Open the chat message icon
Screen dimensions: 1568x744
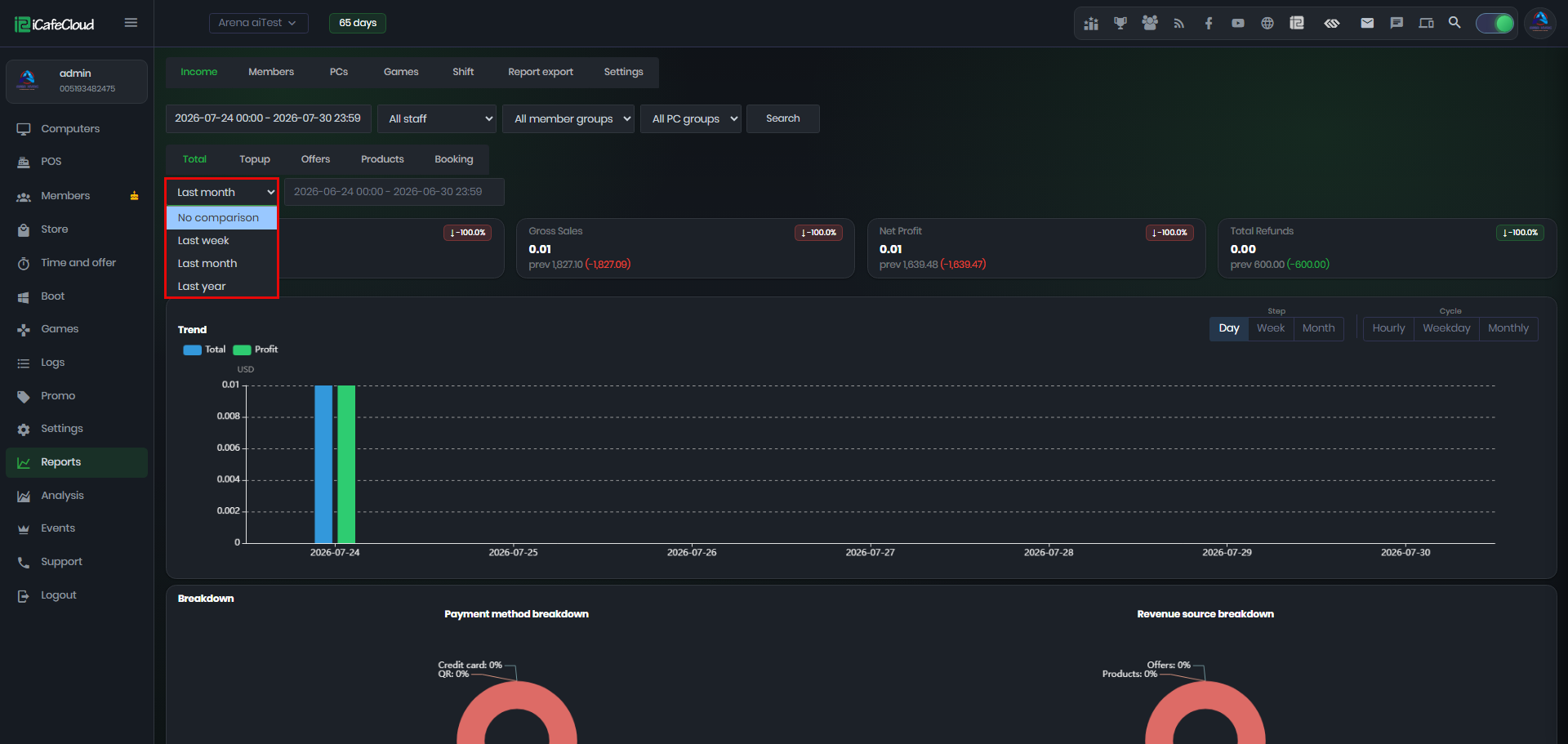1396,24
